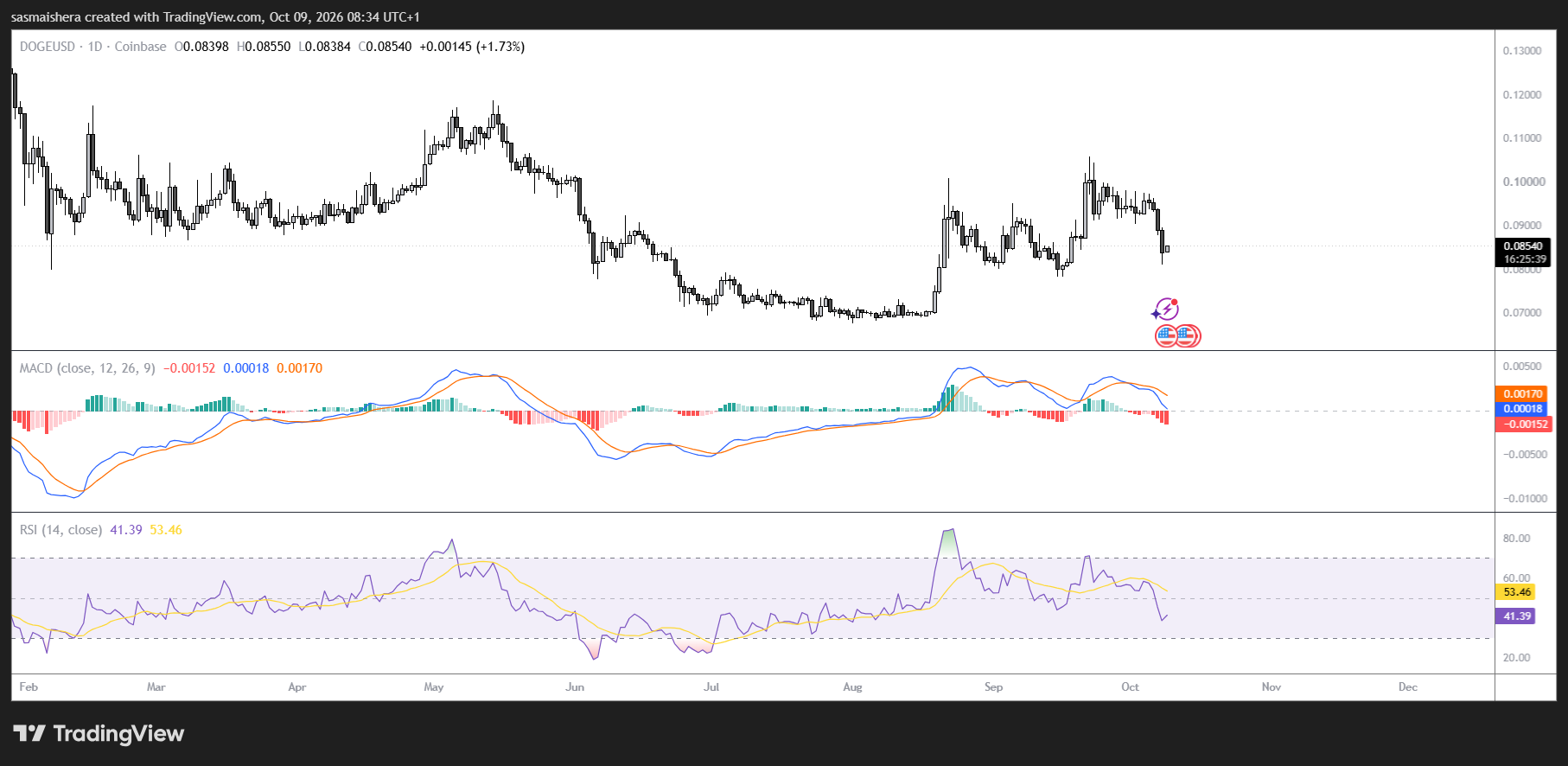
Task: Click the 20.00 label on RSI axis
Action: click(1517, 658)
